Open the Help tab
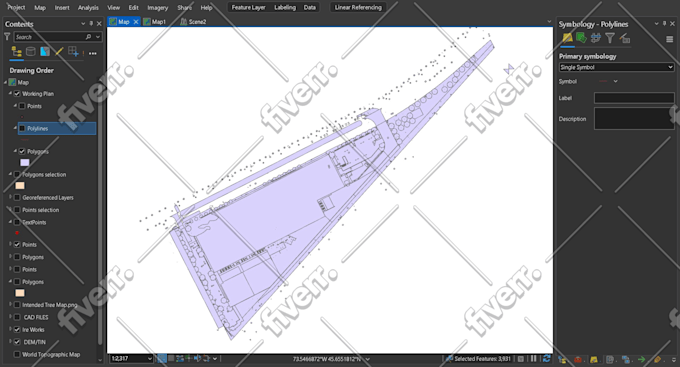This screenshot has height=367, width=680. pos(206,7)
